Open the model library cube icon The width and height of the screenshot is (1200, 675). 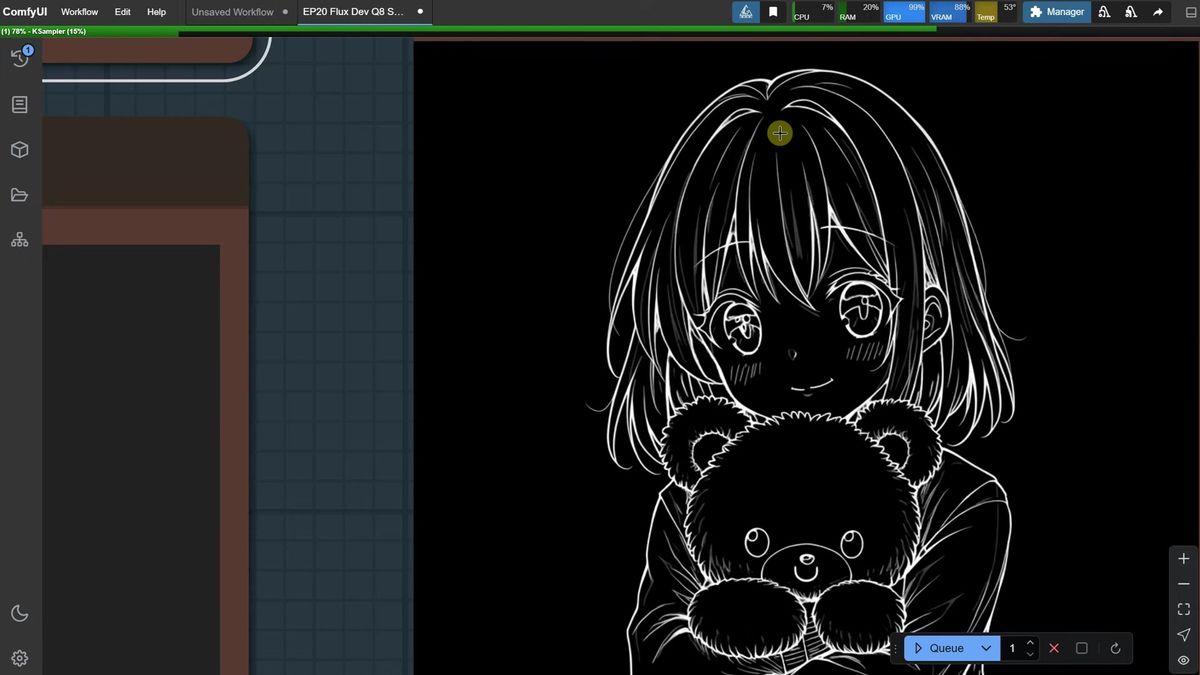20,150
